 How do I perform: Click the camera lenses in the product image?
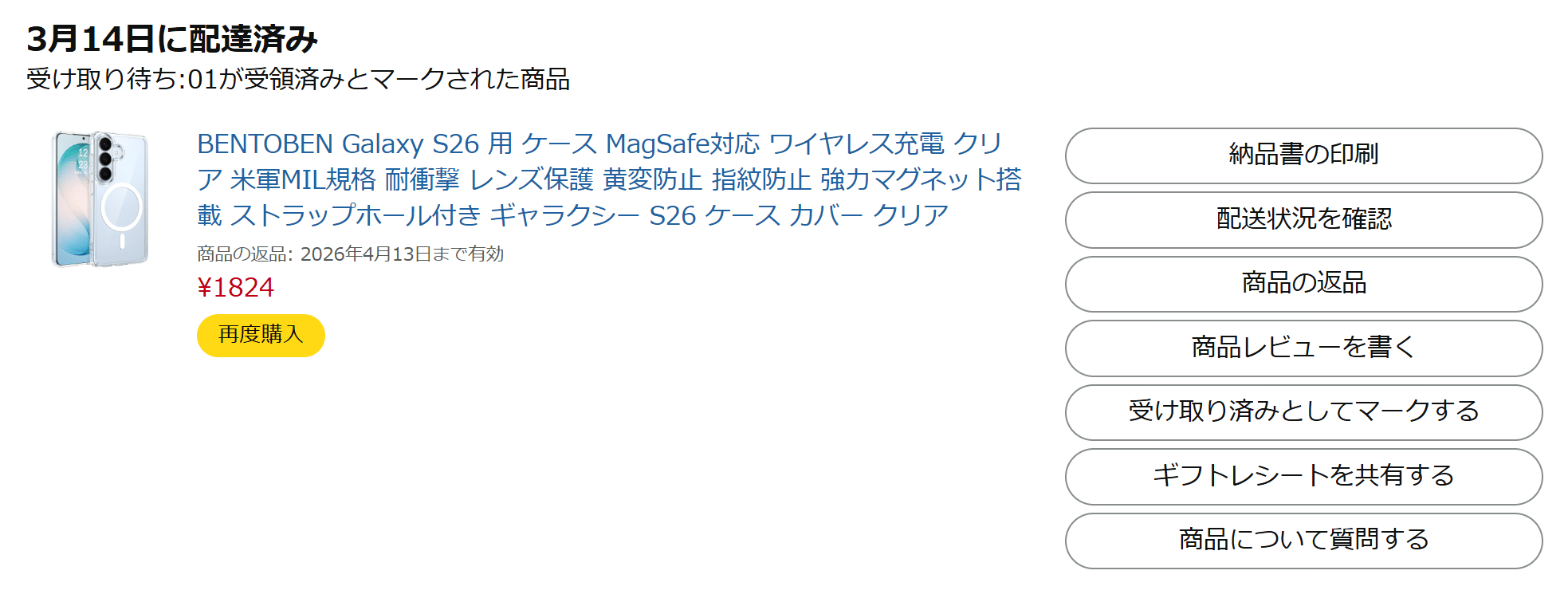[x=104, y=158]
